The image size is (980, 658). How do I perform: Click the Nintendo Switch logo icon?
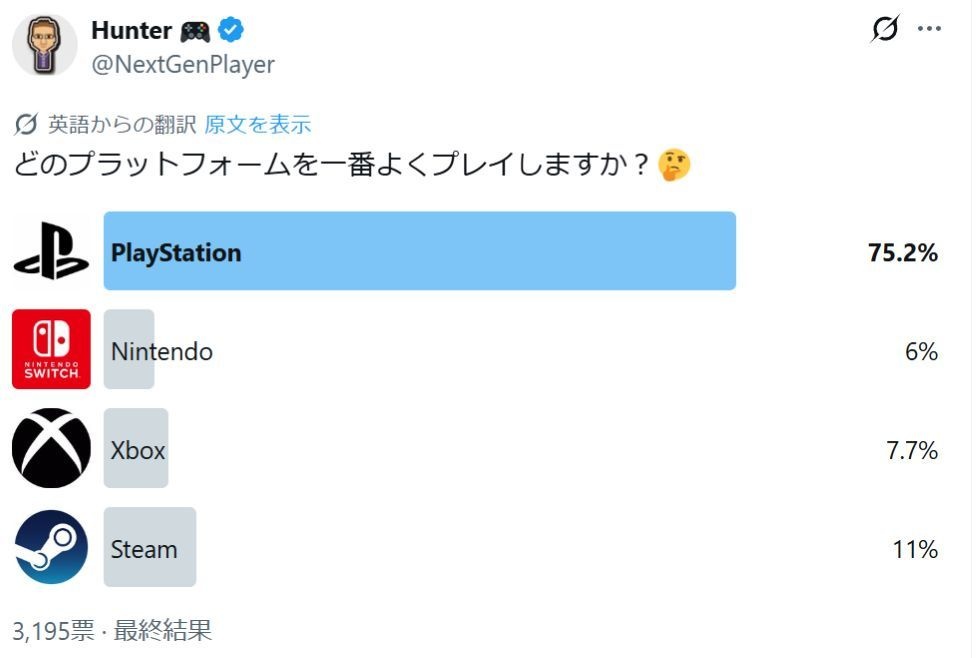coord(51,349)
